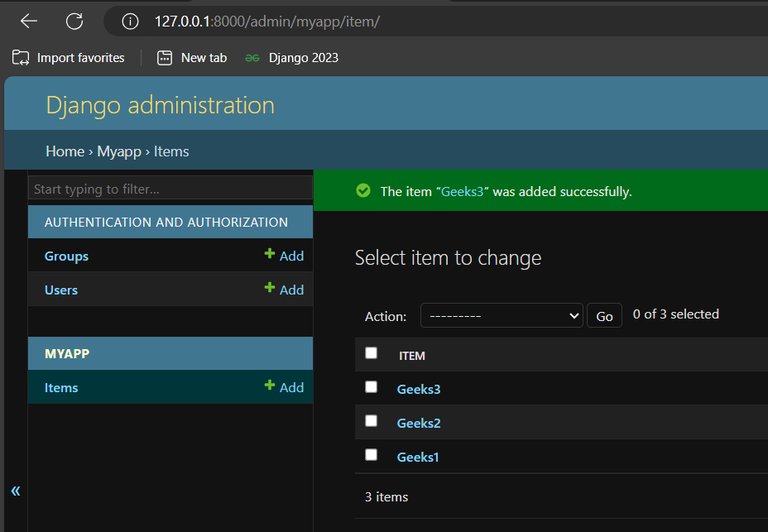Open the Django 2023 bookmark

[x=292, y=58]
